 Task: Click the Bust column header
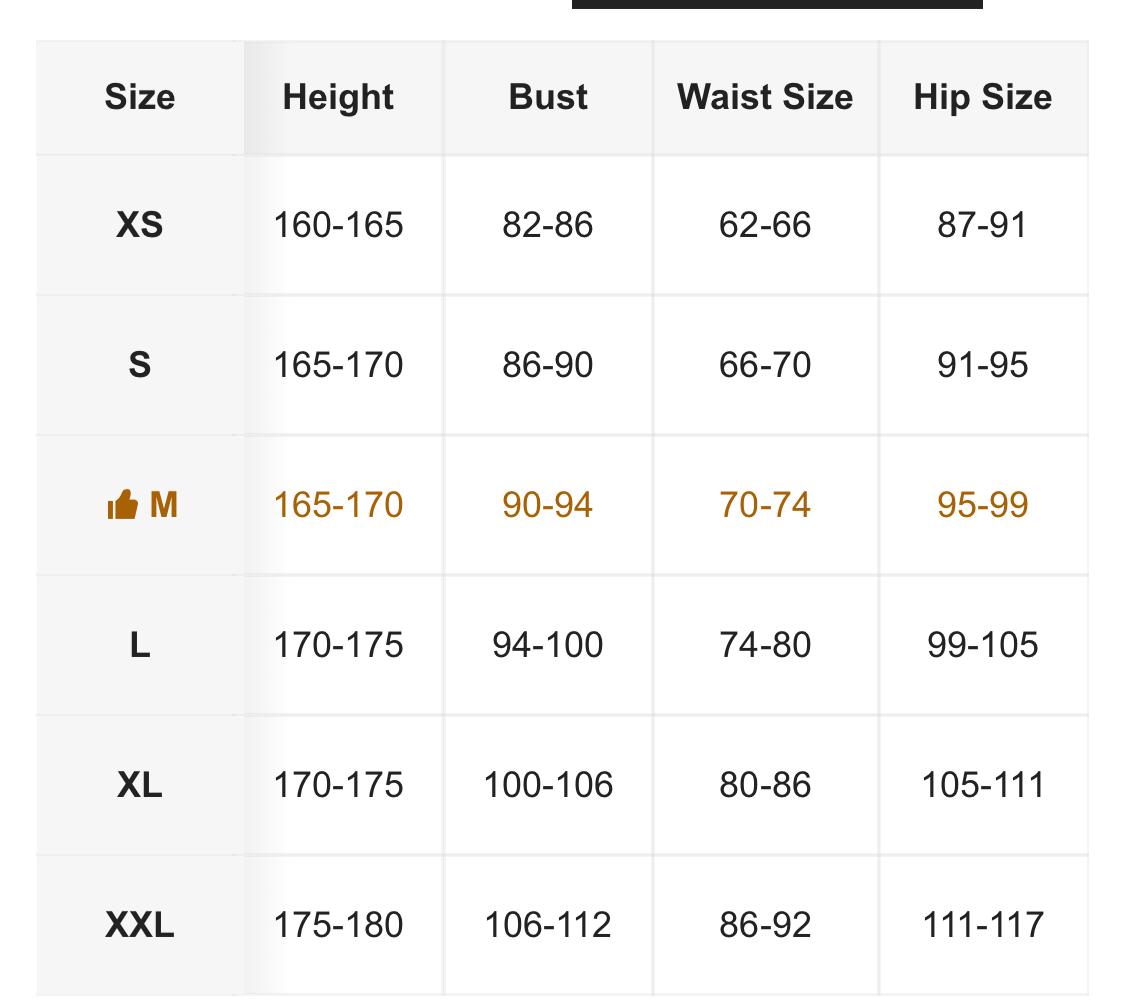[548, 97]
